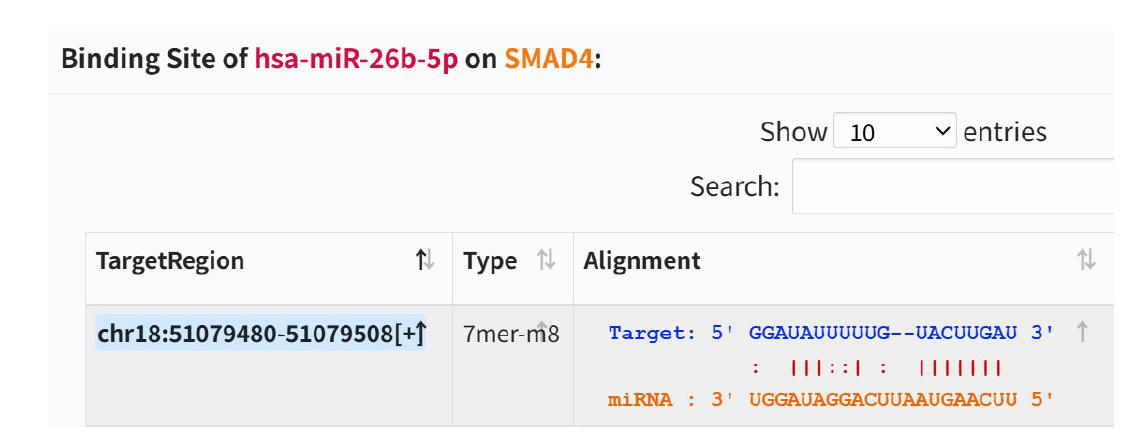The height and width of the screenshot is (433, 1147).
Task: Click the chevron of the entries selector
Action: click(941, 132)
